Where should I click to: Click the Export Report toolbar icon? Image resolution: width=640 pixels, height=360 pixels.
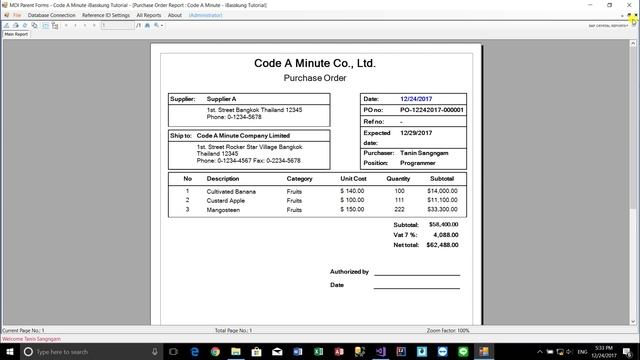click(7, 25)
